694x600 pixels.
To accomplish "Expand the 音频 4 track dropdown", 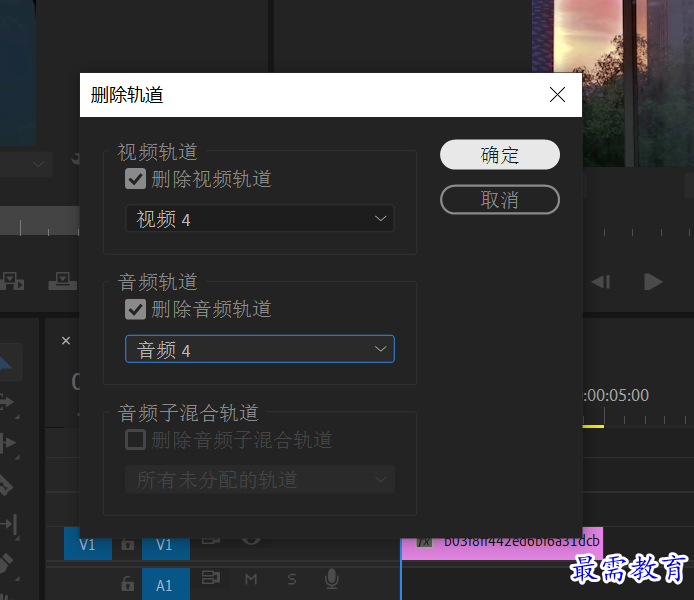I will coord(260,349).
